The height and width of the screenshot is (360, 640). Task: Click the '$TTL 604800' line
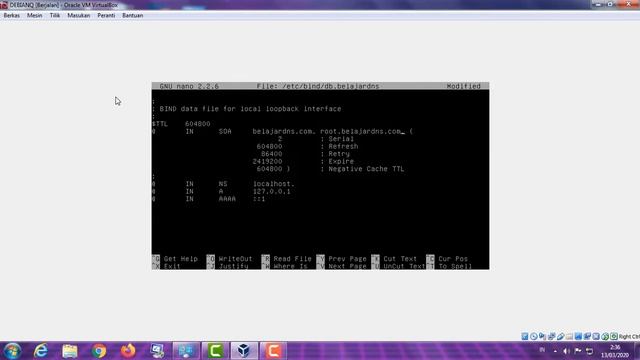tap(181, 124)
